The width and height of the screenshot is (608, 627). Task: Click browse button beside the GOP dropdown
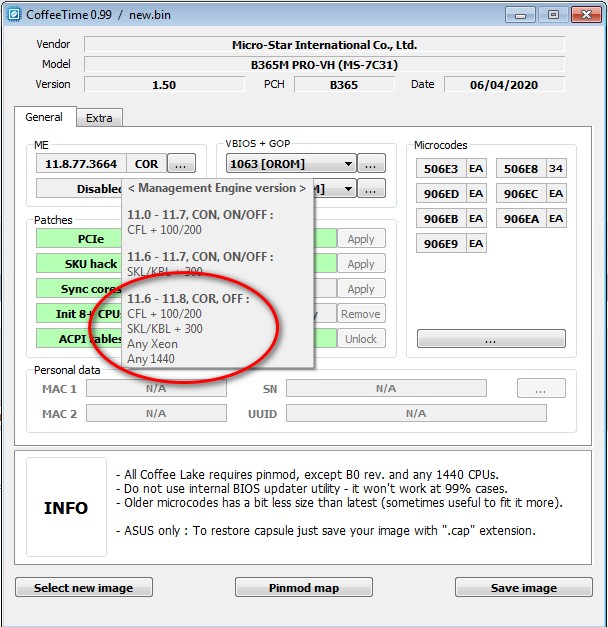(x=371, y=188)
